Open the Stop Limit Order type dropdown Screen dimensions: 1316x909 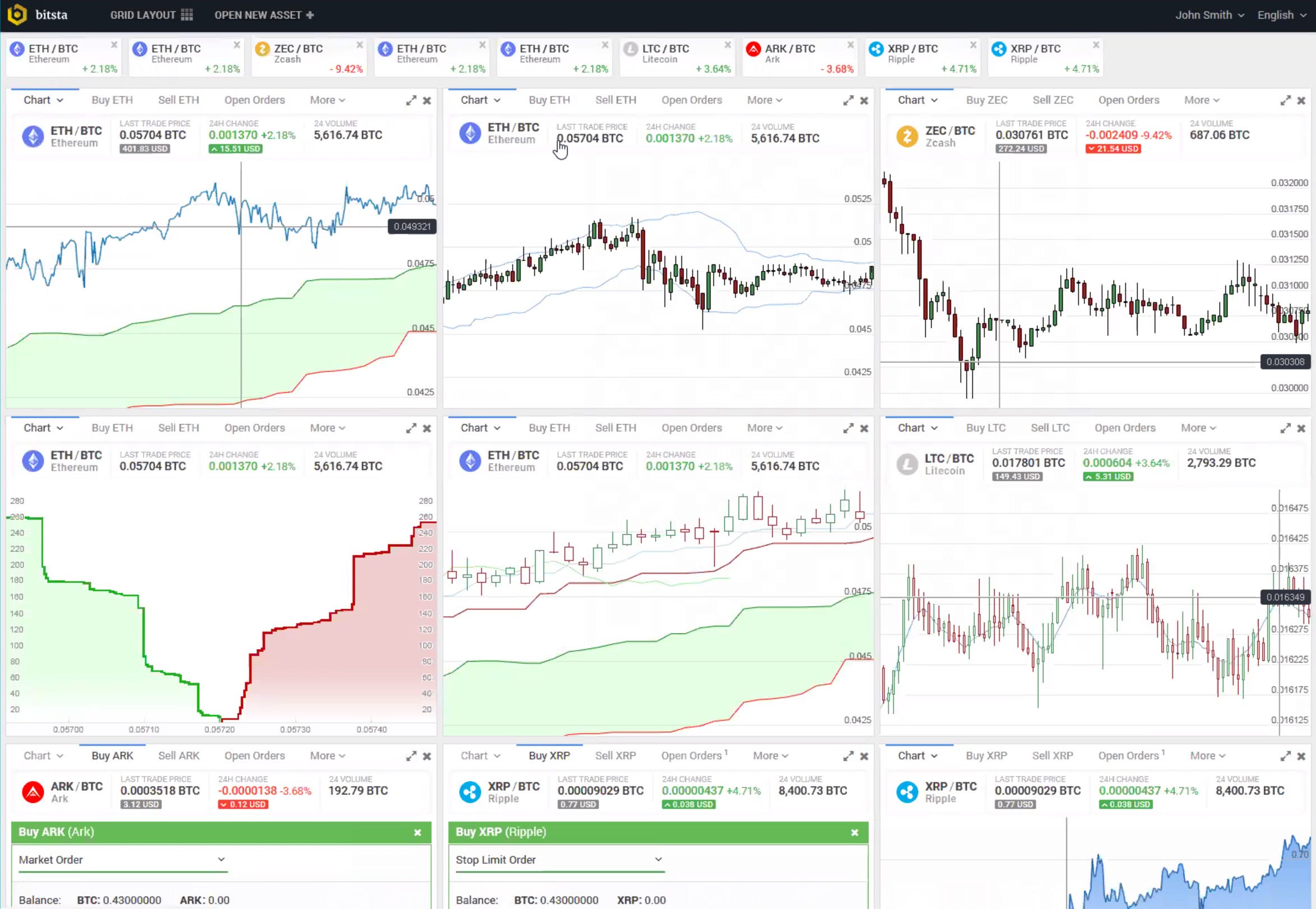[560, 860]
